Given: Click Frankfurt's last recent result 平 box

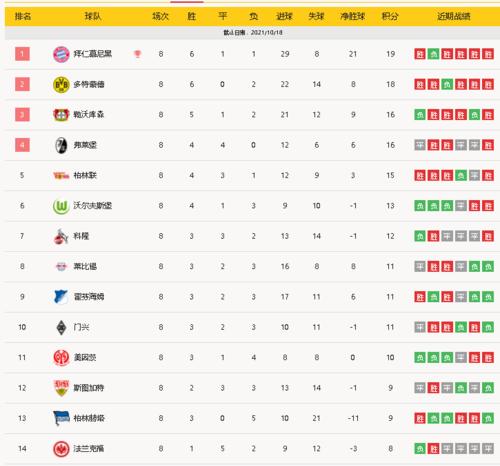Looking at the screenshot, I should pyautogui.click(x=488, y=449).
